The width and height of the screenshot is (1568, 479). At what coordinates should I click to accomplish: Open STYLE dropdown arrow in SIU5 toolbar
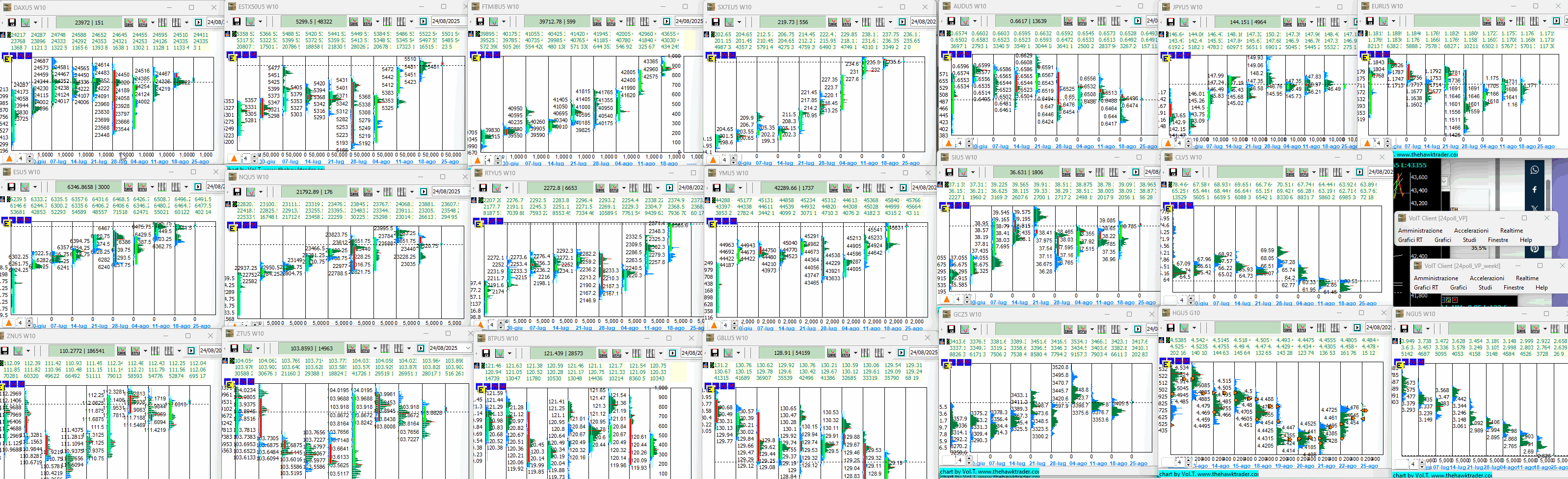(1090, 173)
